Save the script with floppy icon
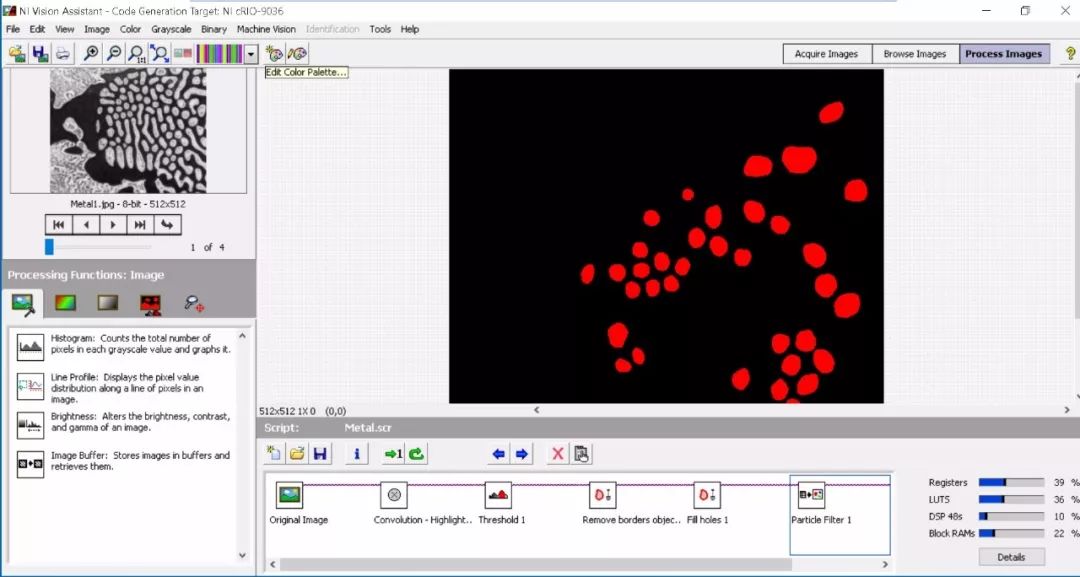This screenshot has width=1080, height=577. click(x=320, y=454)
